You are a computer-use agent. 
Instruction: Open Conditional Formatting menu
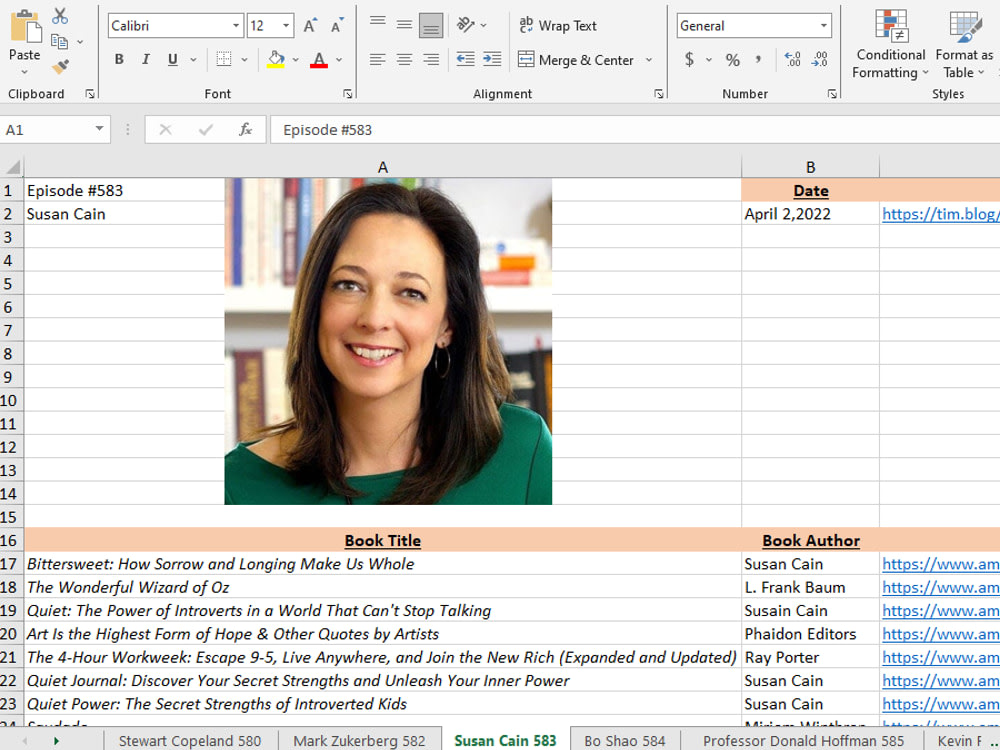pyautogui.click(x=890, y=45)
